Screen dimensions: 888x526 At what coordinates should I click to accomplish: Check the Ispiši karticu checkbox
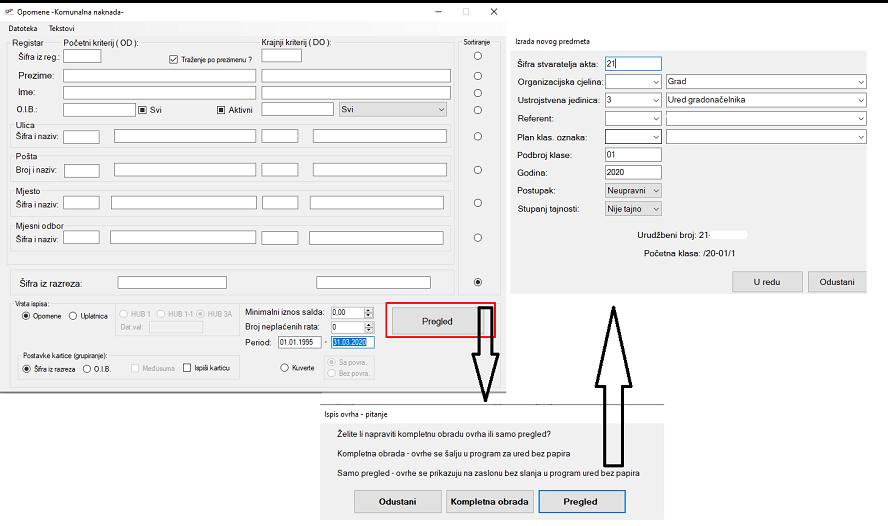pyautogui.click(x=186, y=369)
